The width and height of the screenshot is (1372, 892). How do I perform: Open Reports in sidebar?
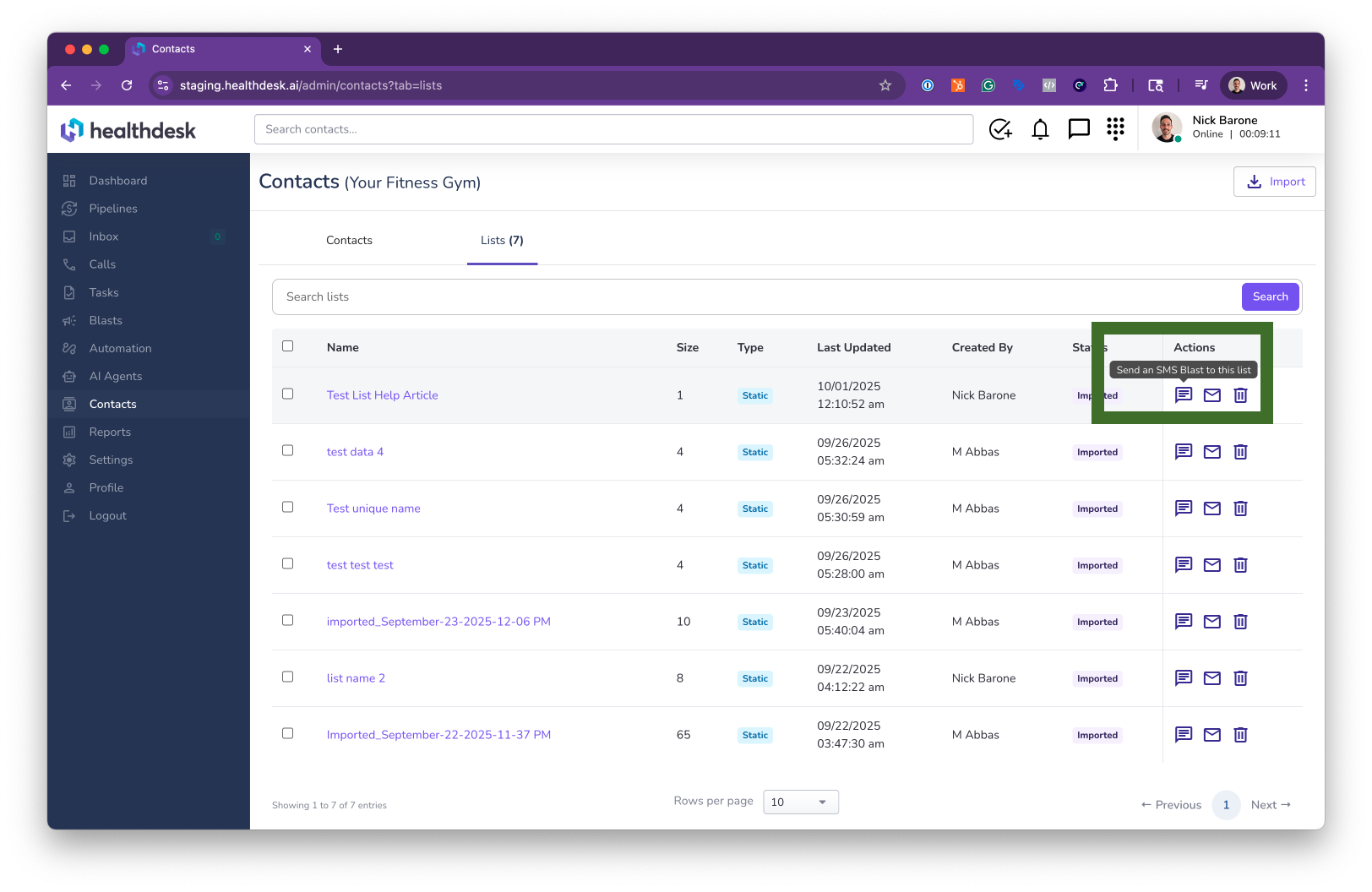point(110,432)
